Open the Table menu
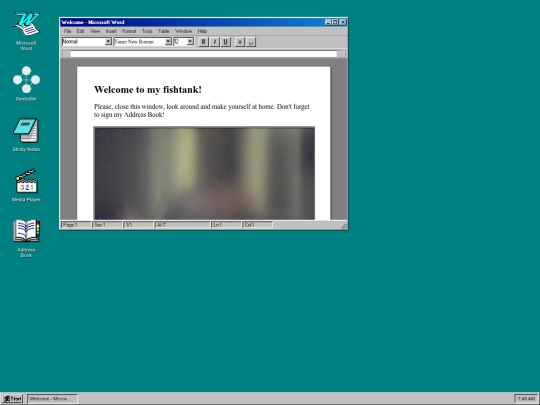540x405 pixels. [164, 31]
